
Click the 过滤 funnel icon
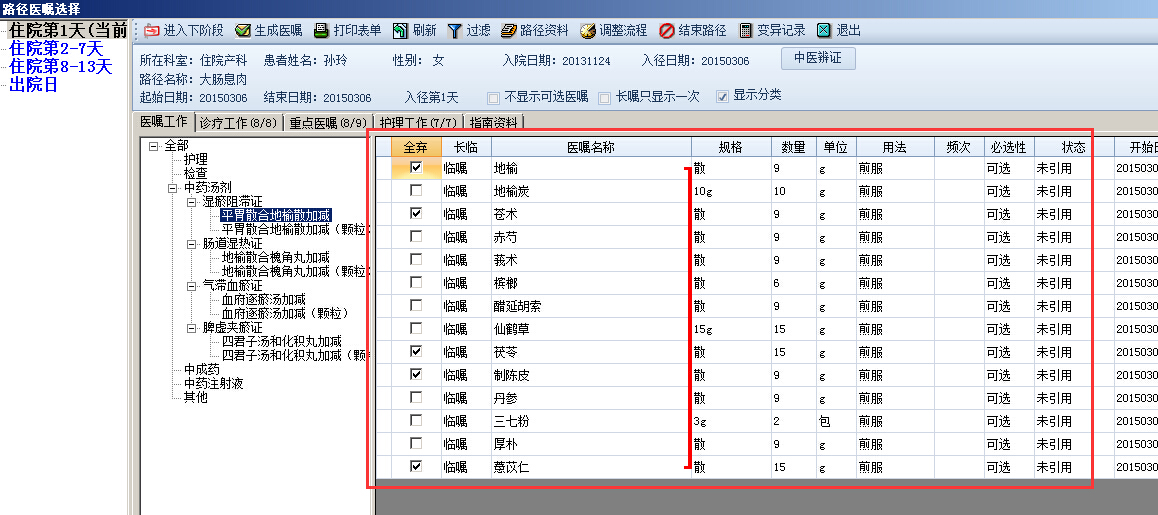(x=454, y=31)
